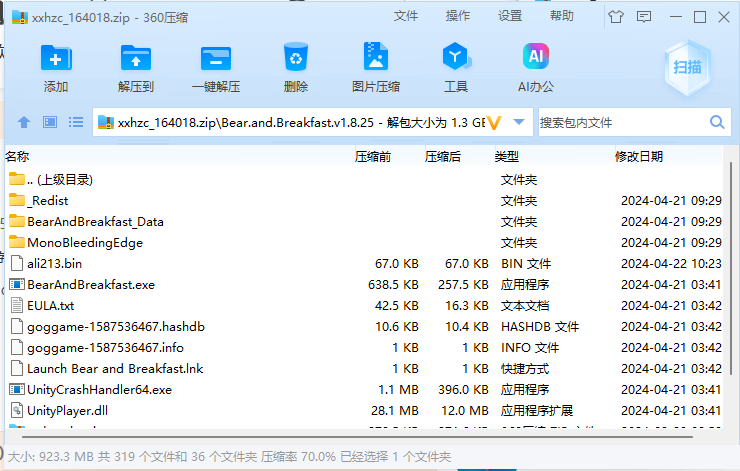Click the ali213.bin file icon
The image size is (740, 471).
pyautogui.click(x=17, y=263)
